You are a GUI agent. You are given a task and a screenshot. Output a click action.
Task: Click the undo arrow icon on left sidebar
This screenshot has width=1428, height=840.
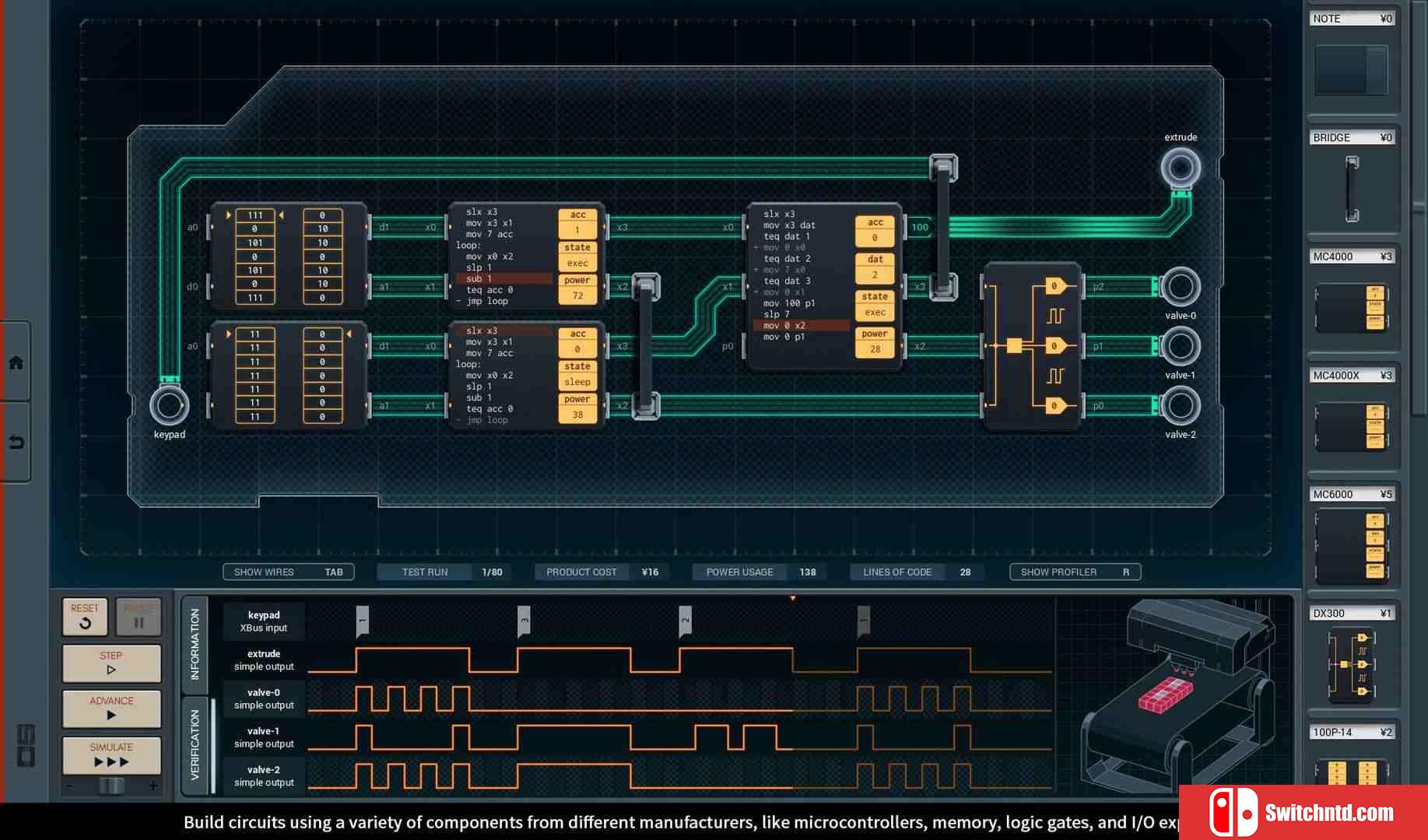(x=16, y=442)
